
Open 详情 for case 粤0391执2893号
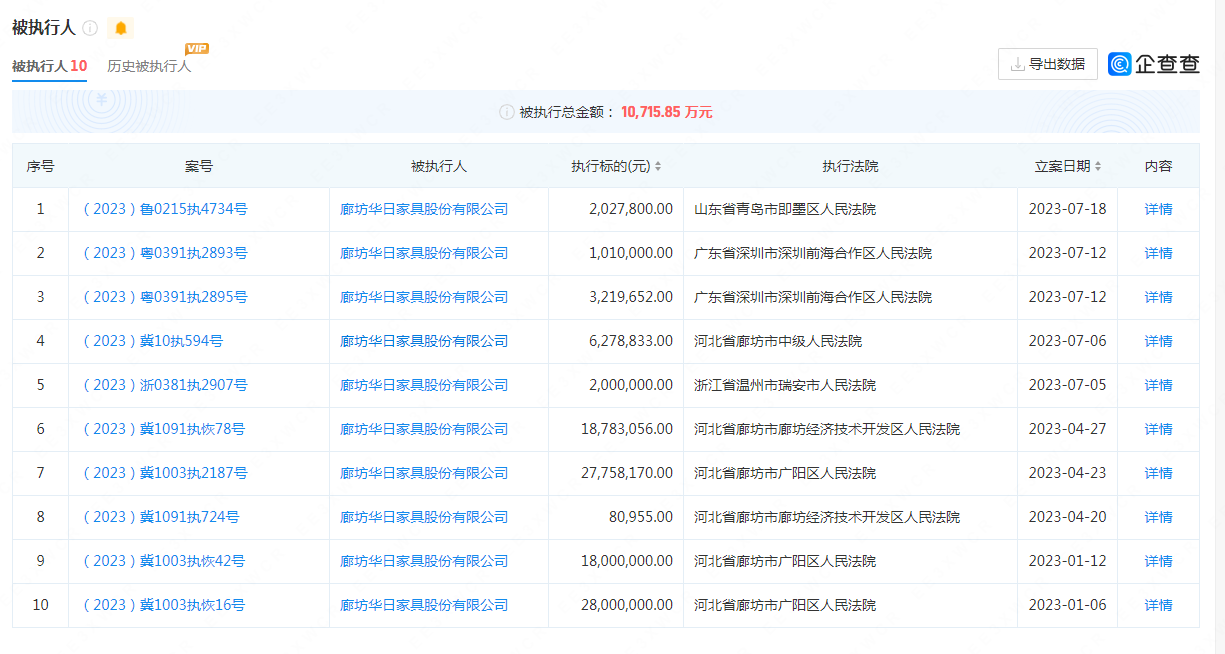(1159, 253)
